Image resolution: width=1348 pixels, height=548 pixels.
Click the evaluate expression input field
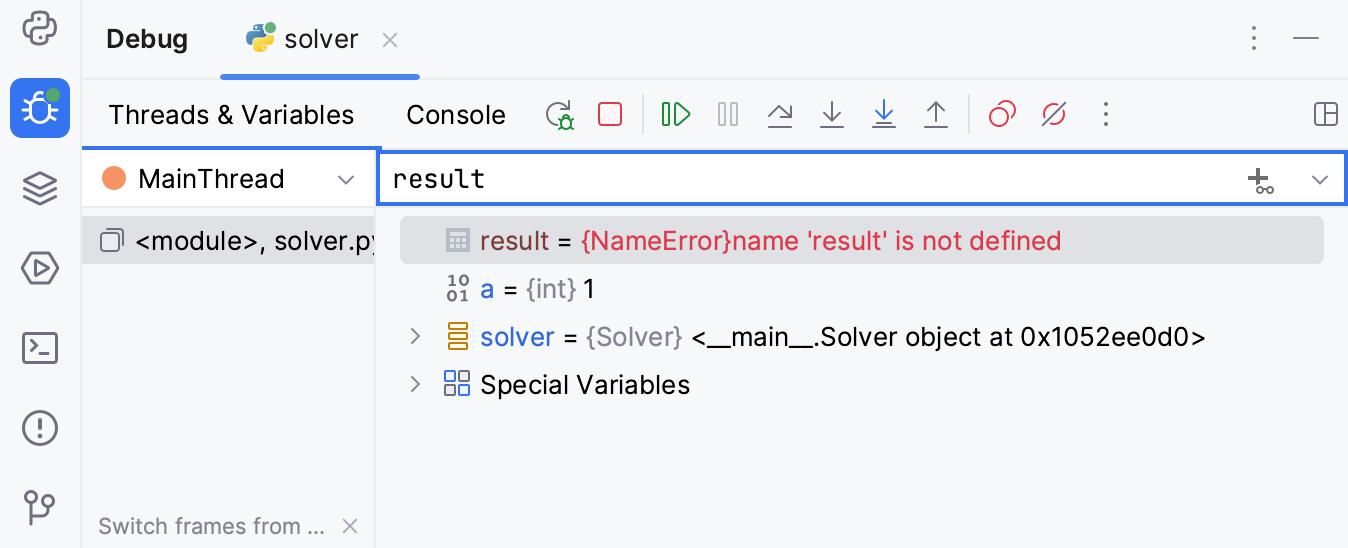coord(800,180)
